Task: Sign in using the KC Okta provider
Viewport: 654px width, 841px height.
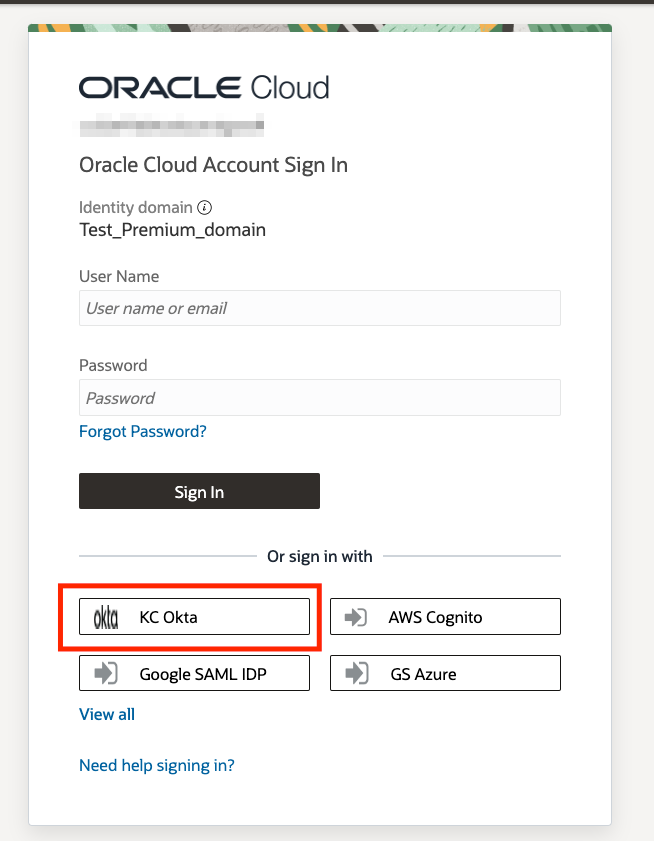Action: (193, 616)
